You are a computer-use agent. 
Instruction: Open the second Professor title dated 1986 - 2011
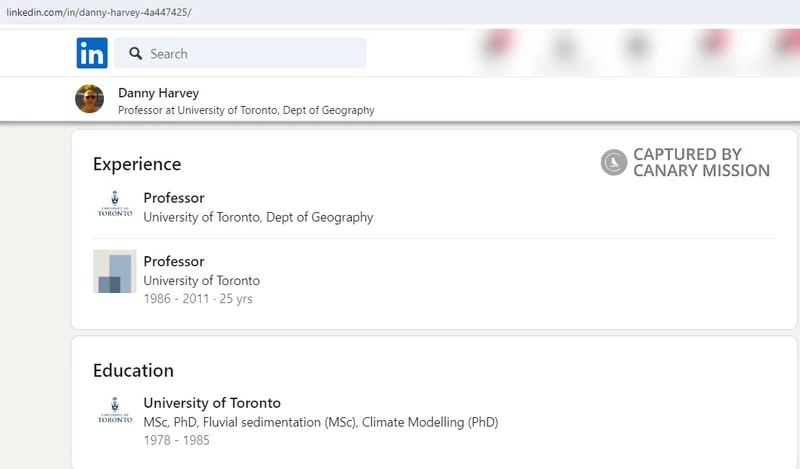tap(174, 261)
